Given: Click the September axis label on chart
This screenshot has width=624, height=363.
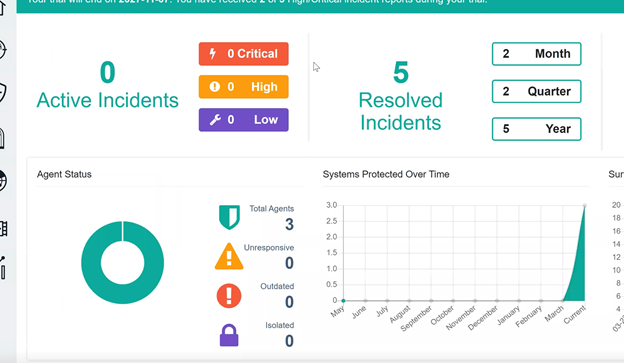Looking at the screenshot, I should tap(416, 318).
